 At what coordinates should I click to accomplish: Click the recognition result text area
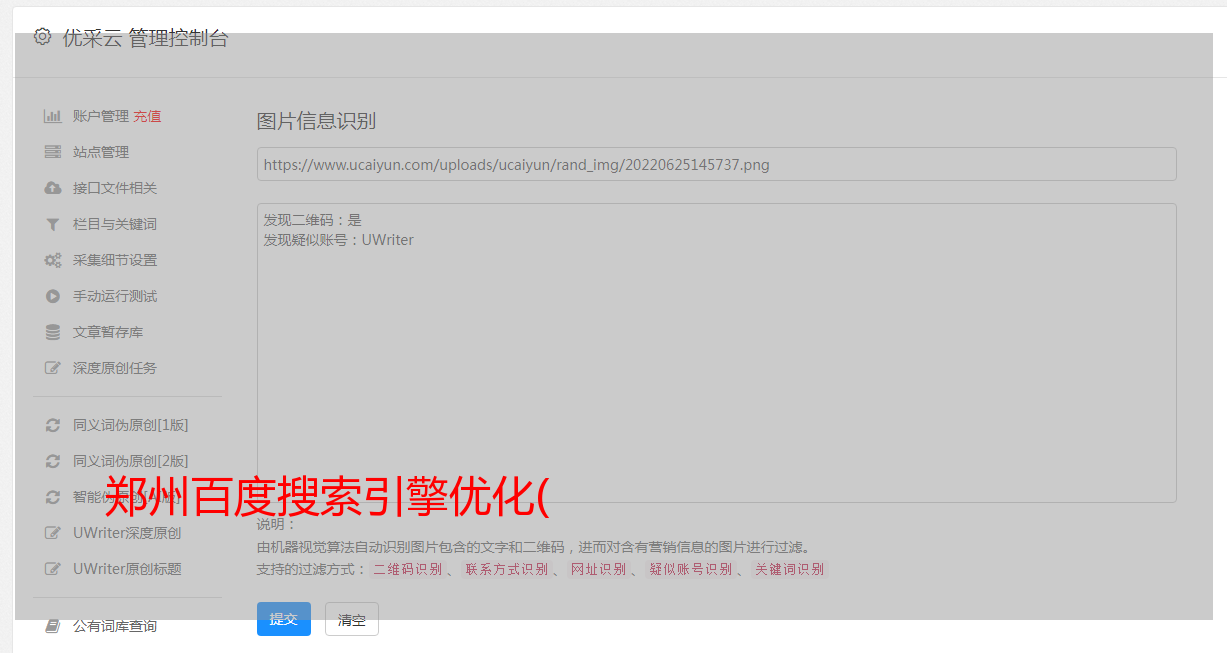[716, 352]
